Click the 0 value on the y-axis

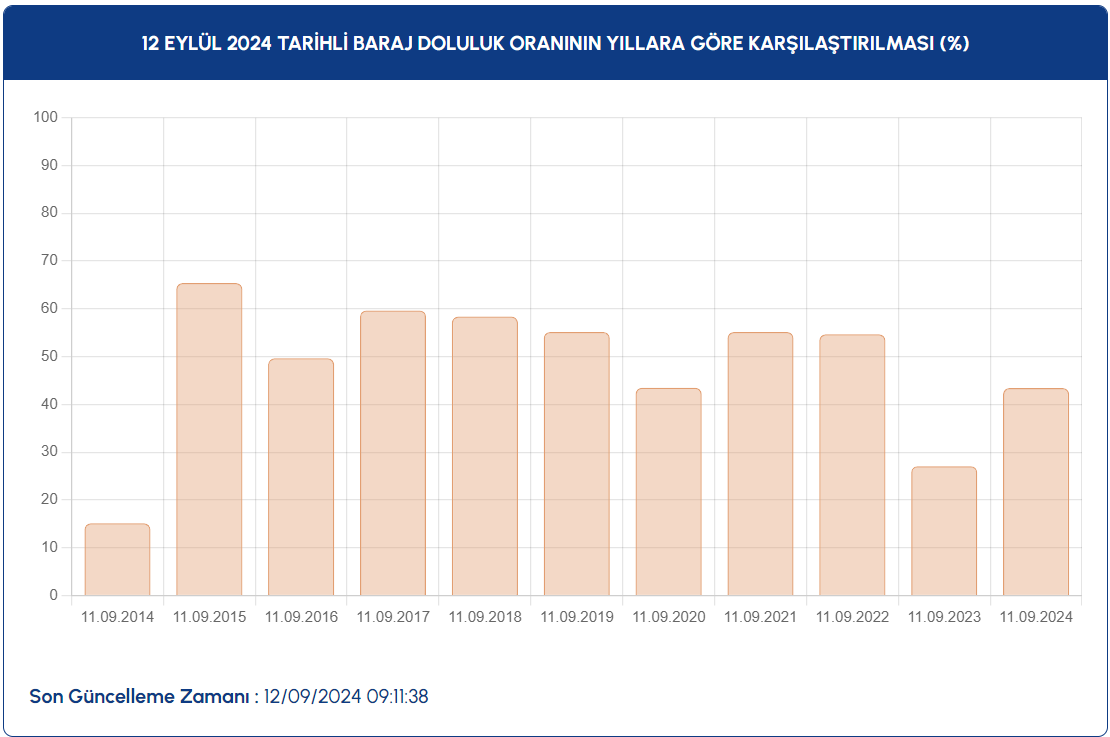tap(54, 595)
